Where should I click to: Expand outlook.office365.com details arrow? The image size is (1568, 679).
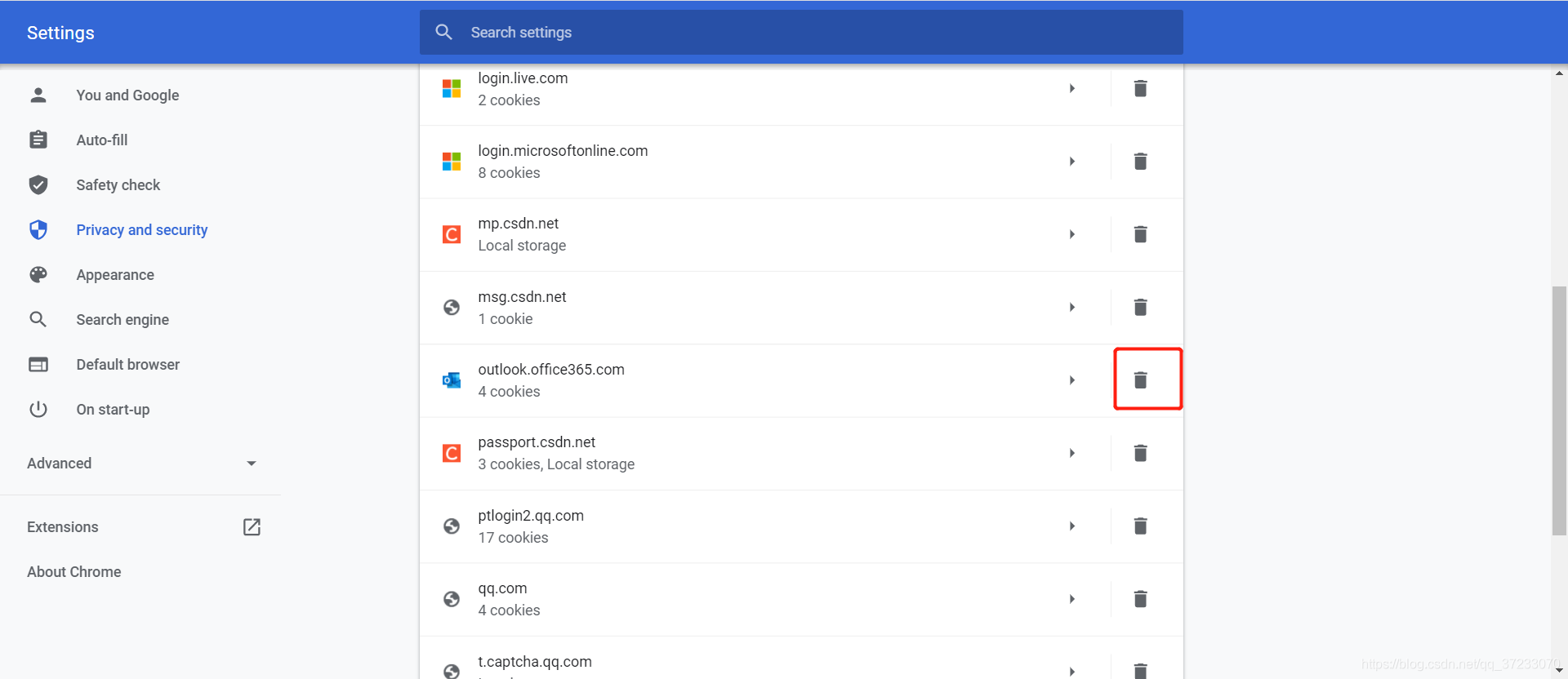coord(1072,380)
